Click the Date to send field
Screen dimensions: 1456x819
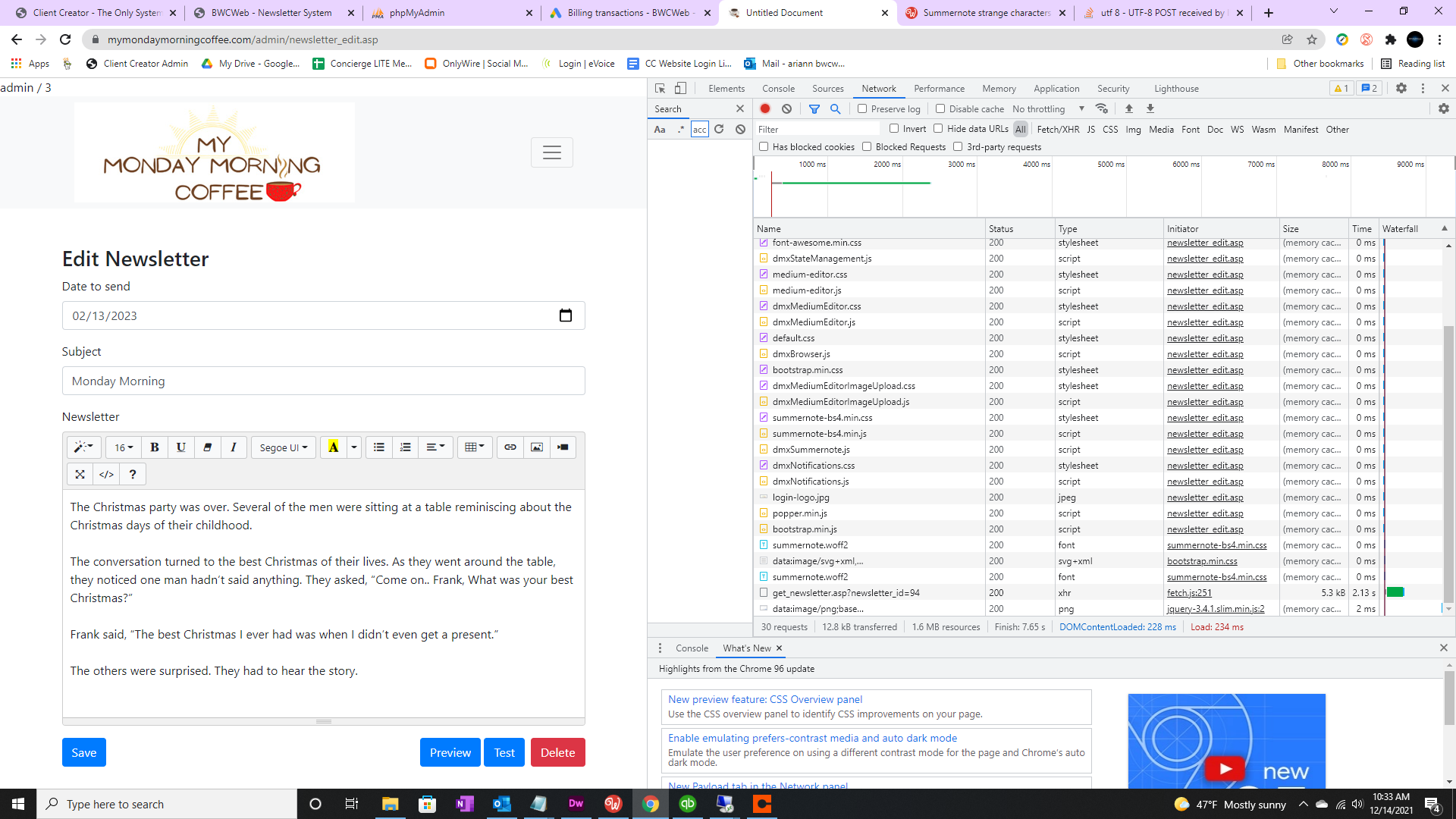pos(324,315)
